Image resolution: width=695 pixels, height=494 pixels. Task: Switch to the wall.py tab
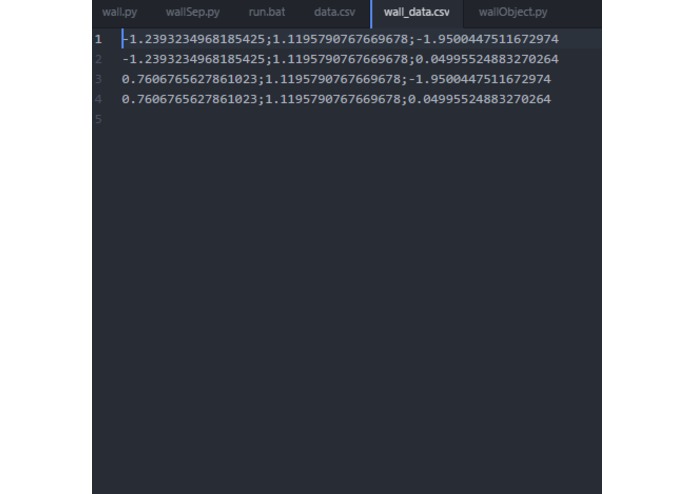119,12
